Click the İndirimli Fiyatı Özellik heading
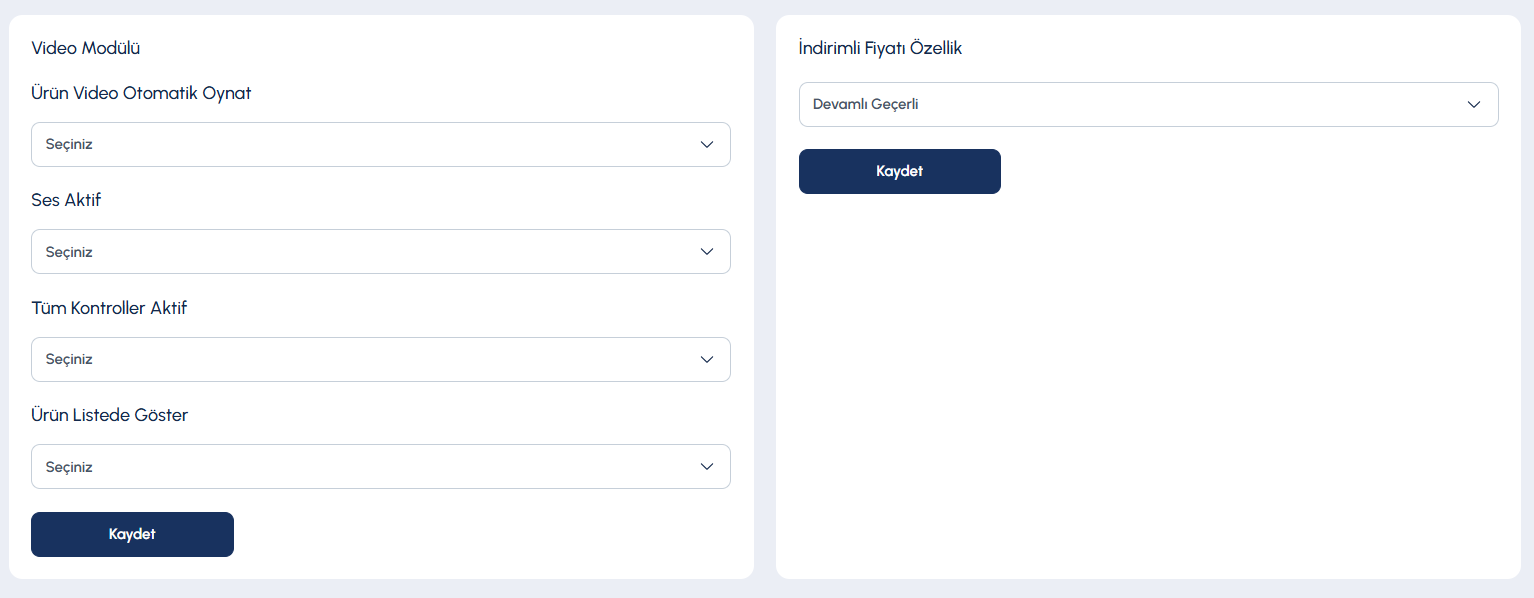 pyautogui.click(x=880, y=48)
